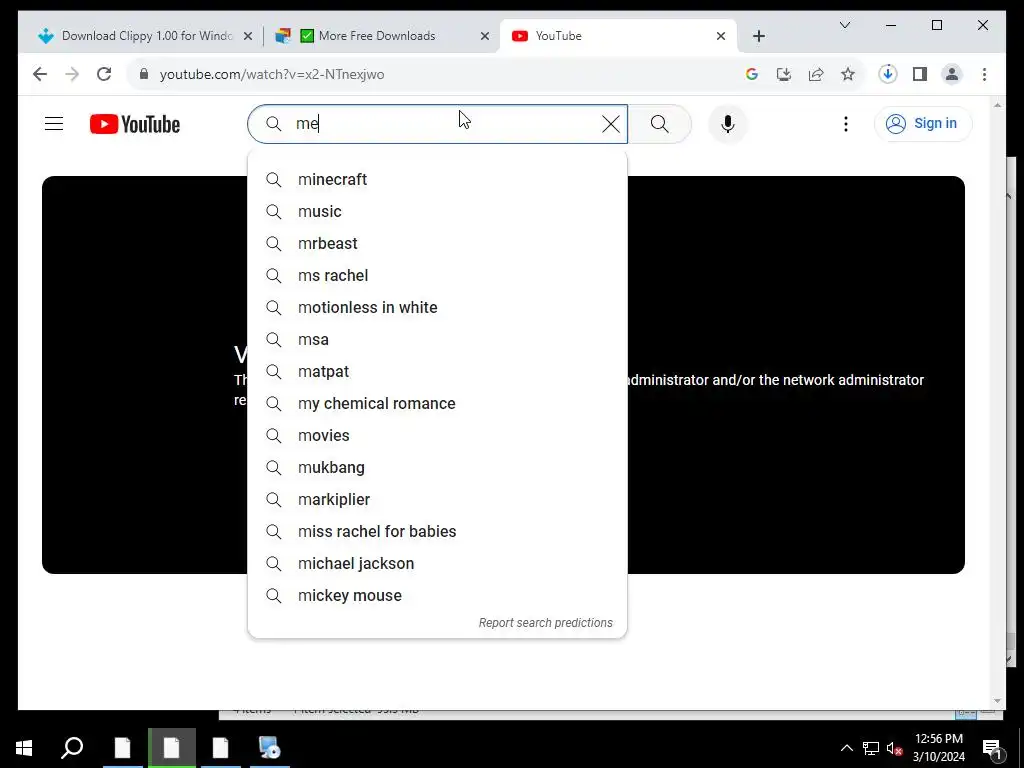1024x768 pixels.
Task: Choose the music suggestion
Action: [x=438, y=212]
